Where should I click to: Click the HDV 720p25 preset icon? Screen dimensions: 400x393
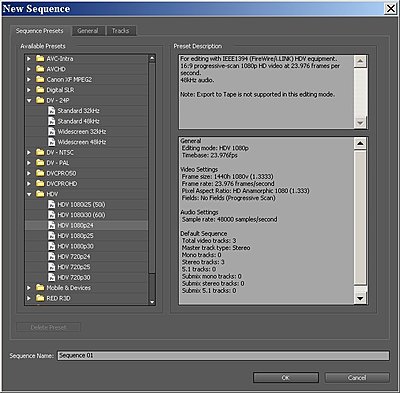click(x=51, y=267)
